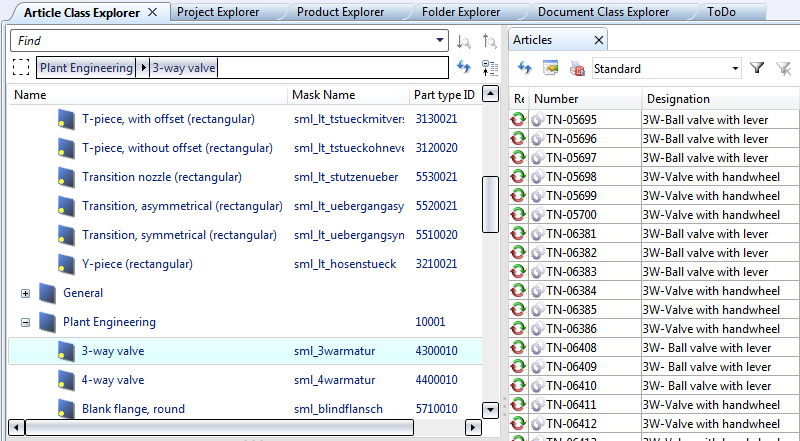Click the print report icon in Articles toolbar

[576, 69]
